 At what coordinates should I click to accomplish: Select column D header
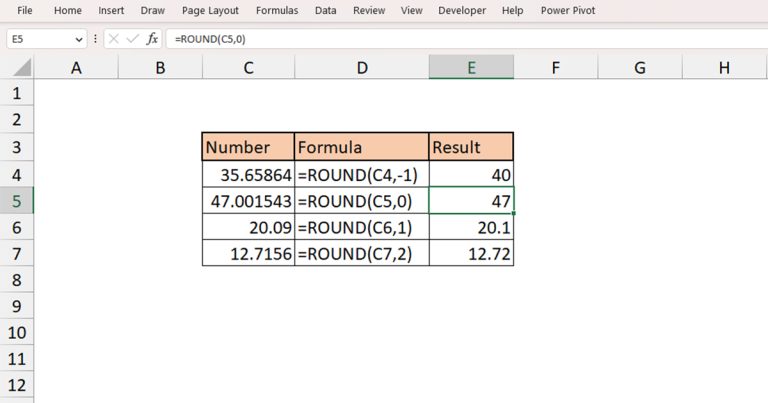click(362, 68)
